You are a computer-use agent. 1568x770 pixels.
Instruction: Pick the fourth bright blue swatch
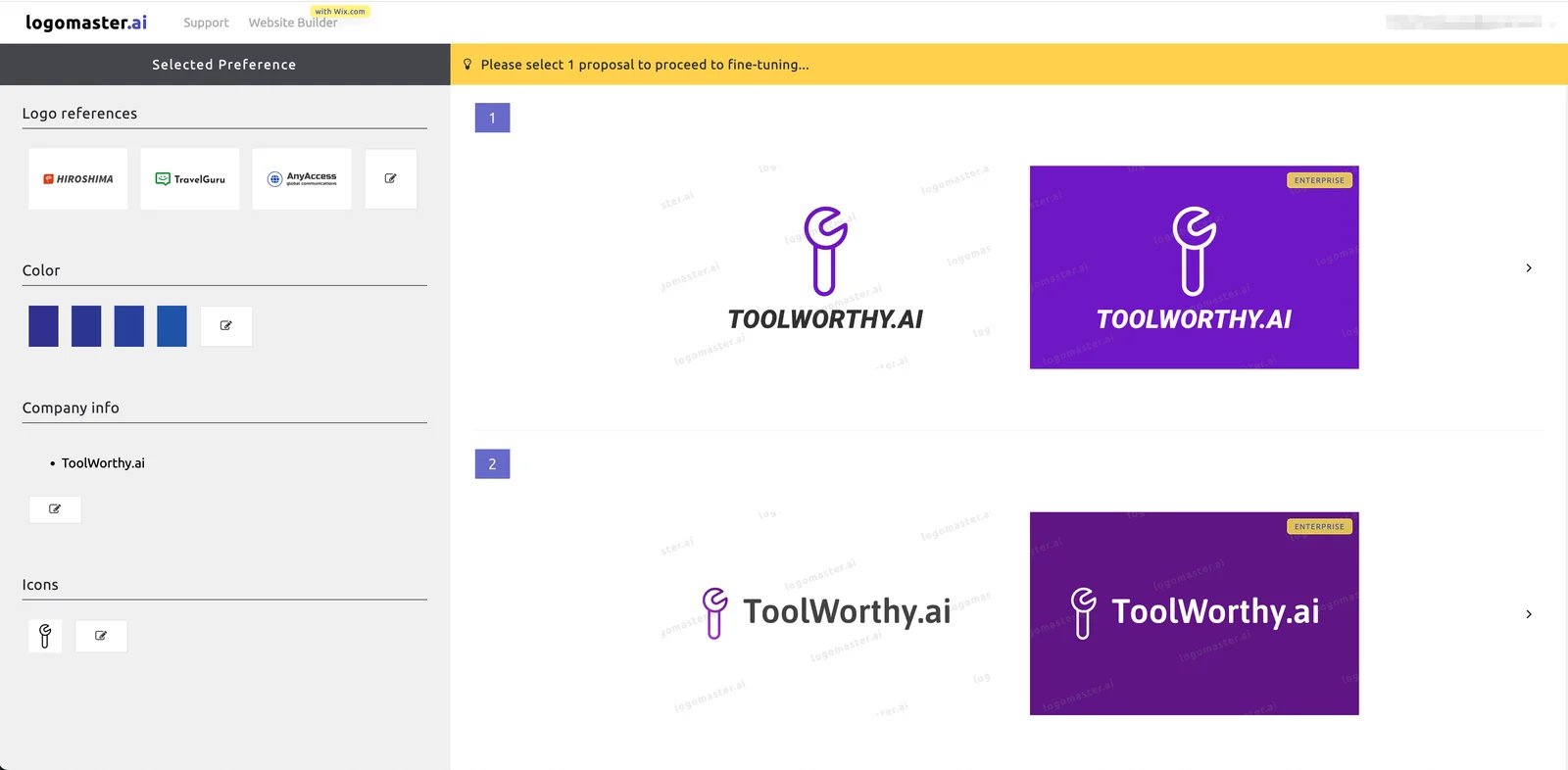pos(171,326)
